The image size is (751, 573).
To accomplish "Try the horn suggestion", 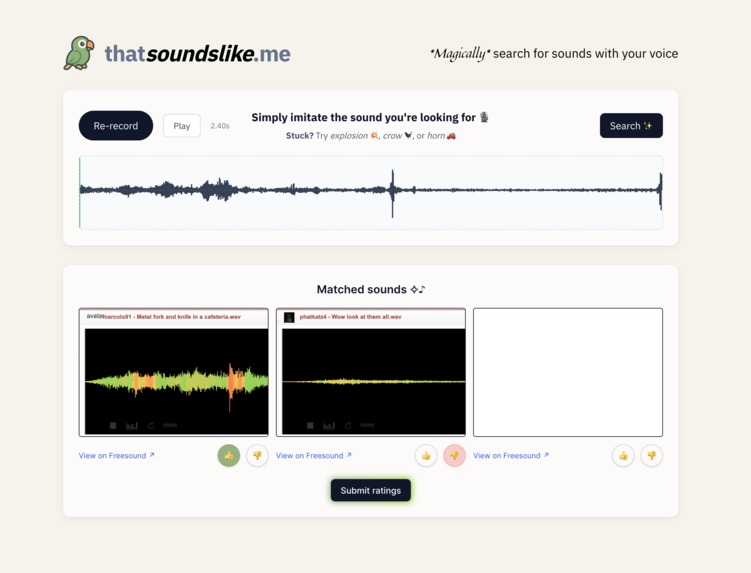I will pos(441,136).
